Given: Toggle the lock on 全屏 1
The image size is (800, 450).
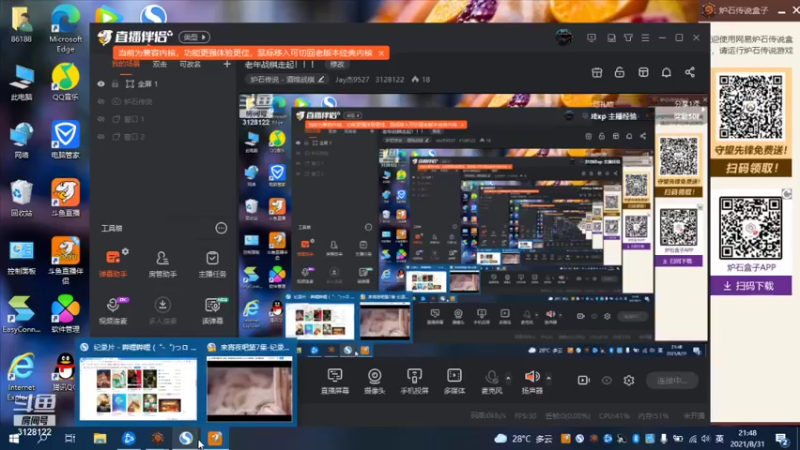Looking at the screenshot, I should point(115,84).
